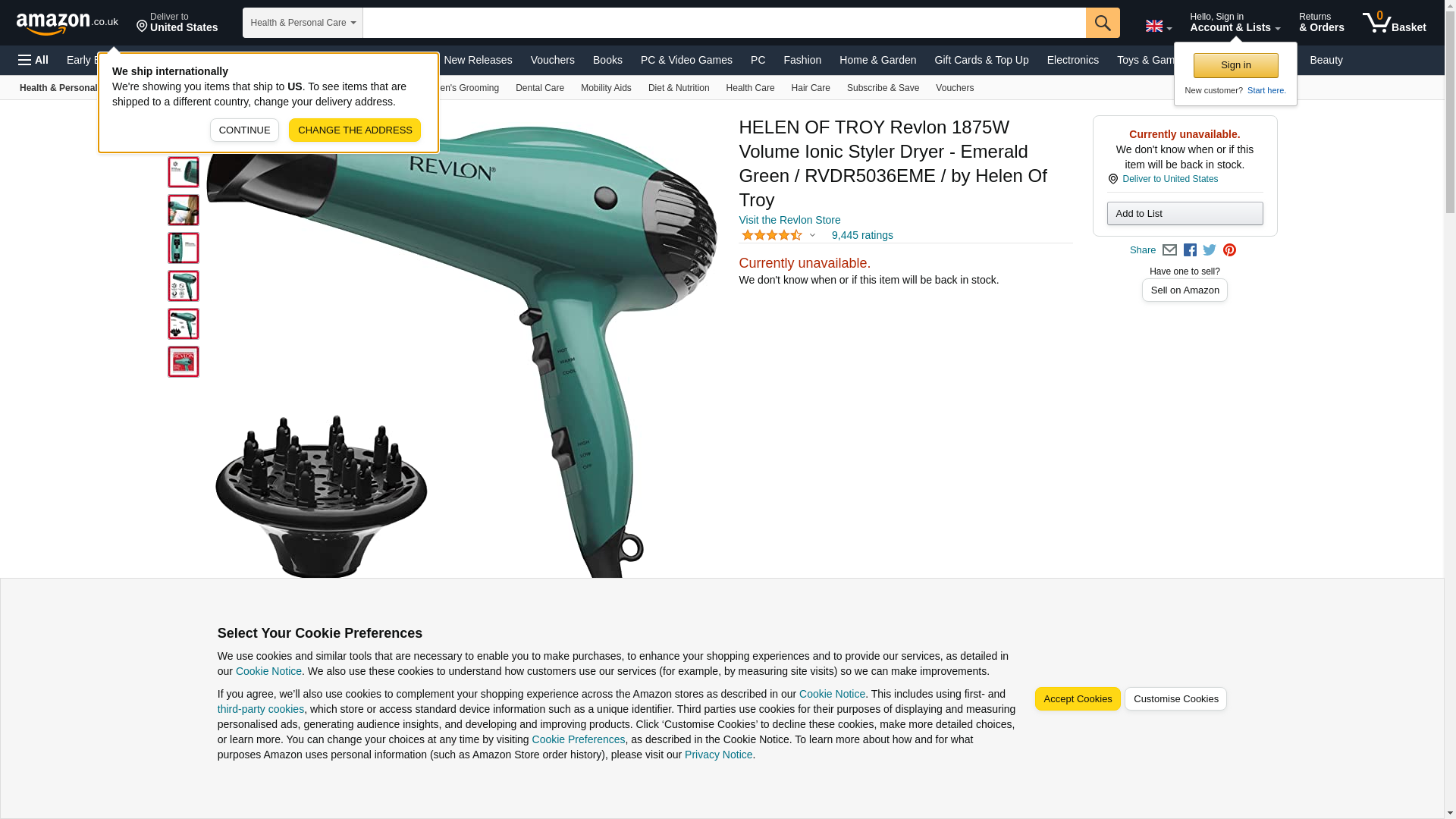The width and height of the screenshot is (1456, 819).
Task: Open the All hamburger menu
Action: [33, 60]
